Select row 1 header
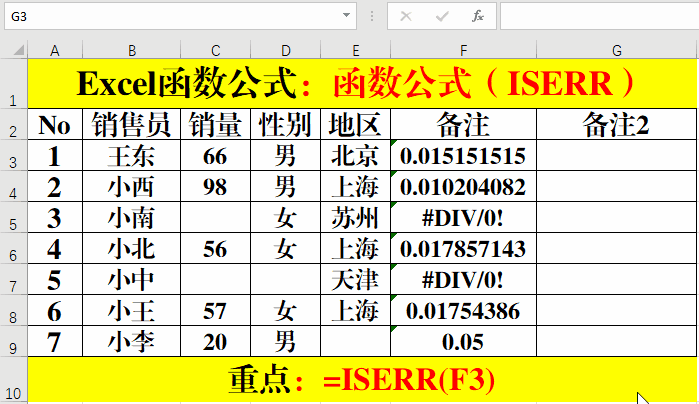The height and width of the screenshot is (404, 699). click(x=13, y=84)
